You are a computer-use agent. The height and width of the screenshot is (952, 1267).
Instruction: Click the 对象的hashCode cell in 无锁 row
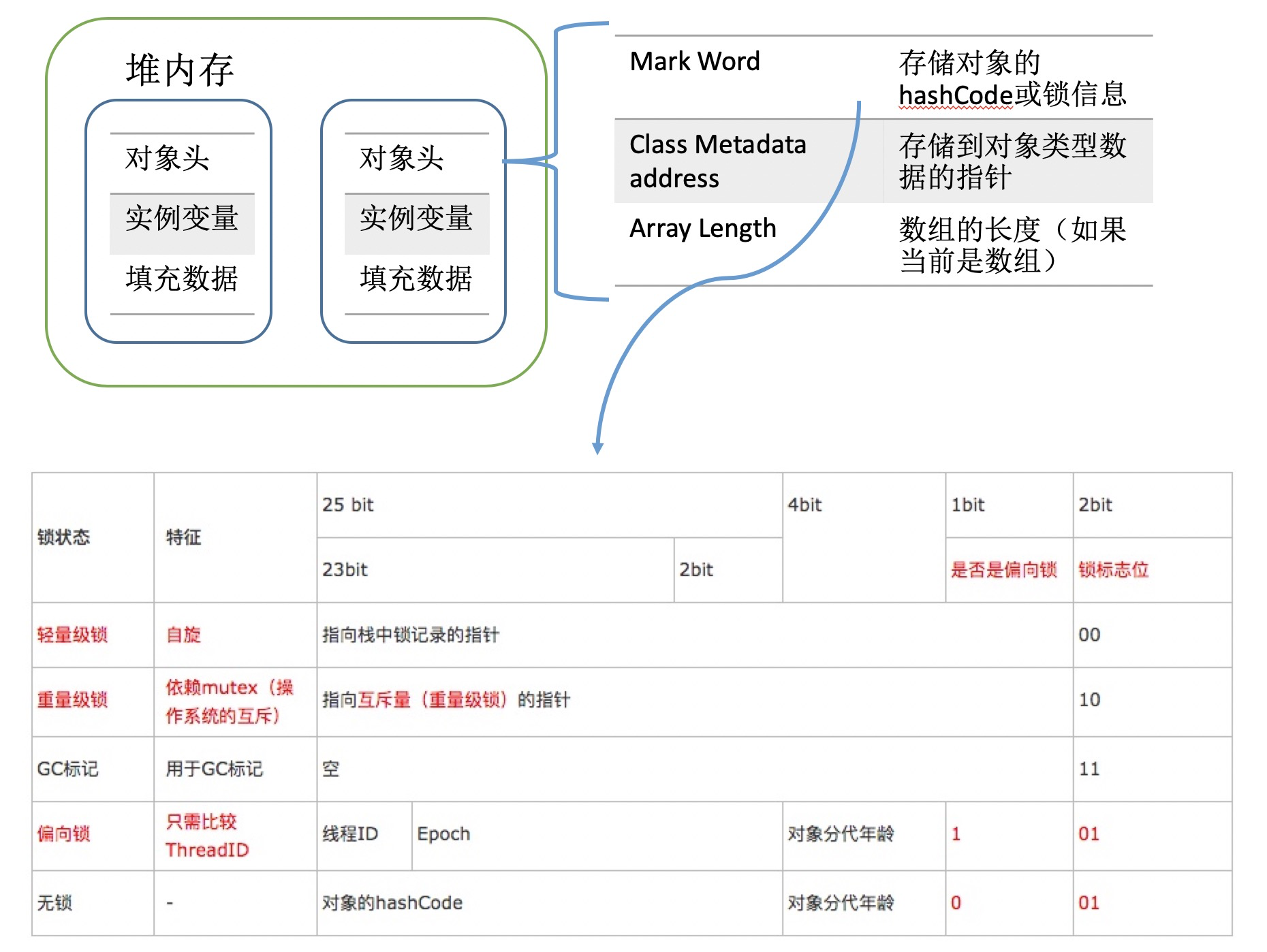click(392, 903)
